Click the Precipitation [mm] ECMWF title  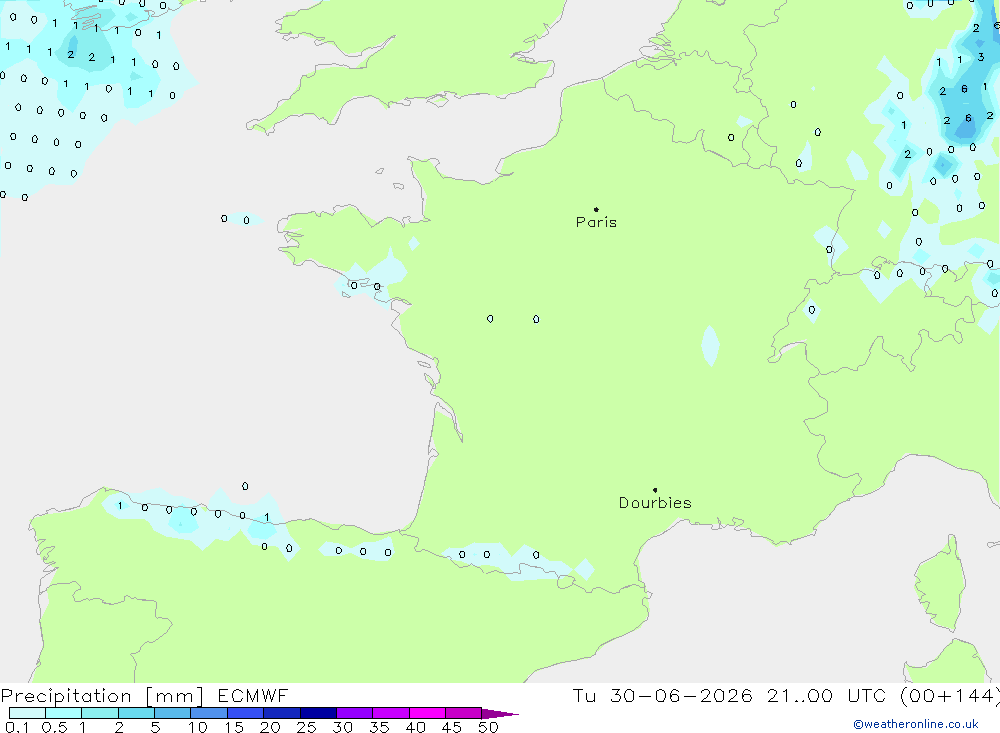(144, 695)
